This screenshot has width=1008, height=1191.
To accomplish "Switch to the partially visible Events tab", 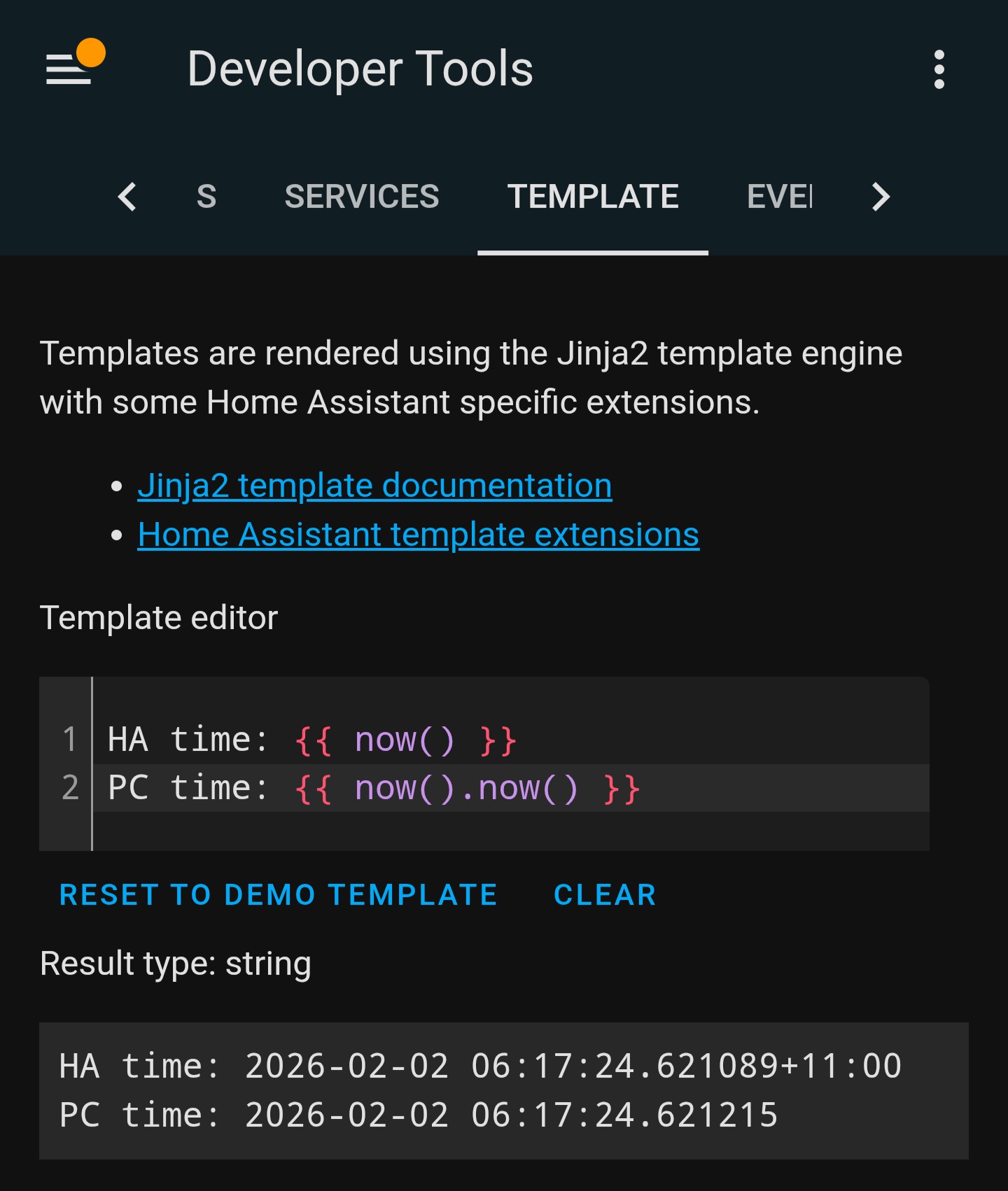I will [x=779, y=197].
